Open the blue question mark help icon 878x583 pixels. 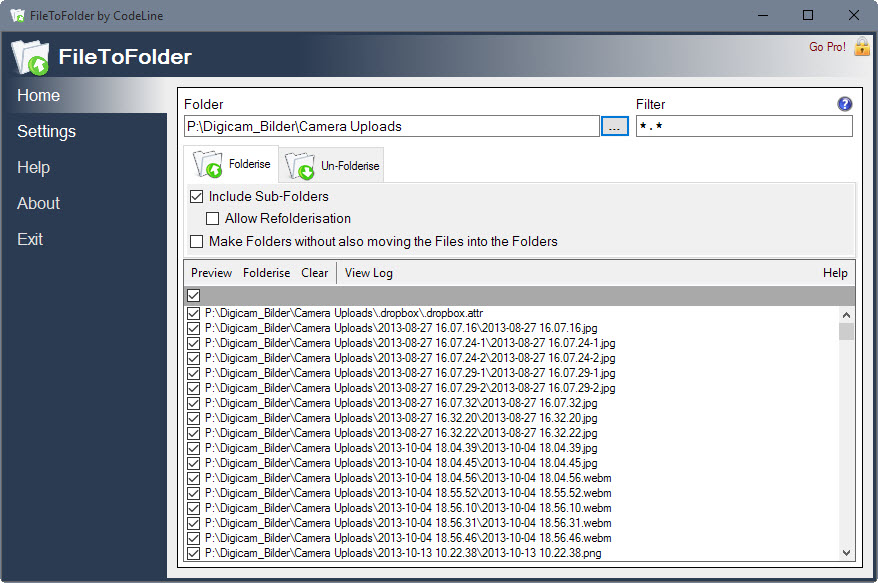[844, 104]
